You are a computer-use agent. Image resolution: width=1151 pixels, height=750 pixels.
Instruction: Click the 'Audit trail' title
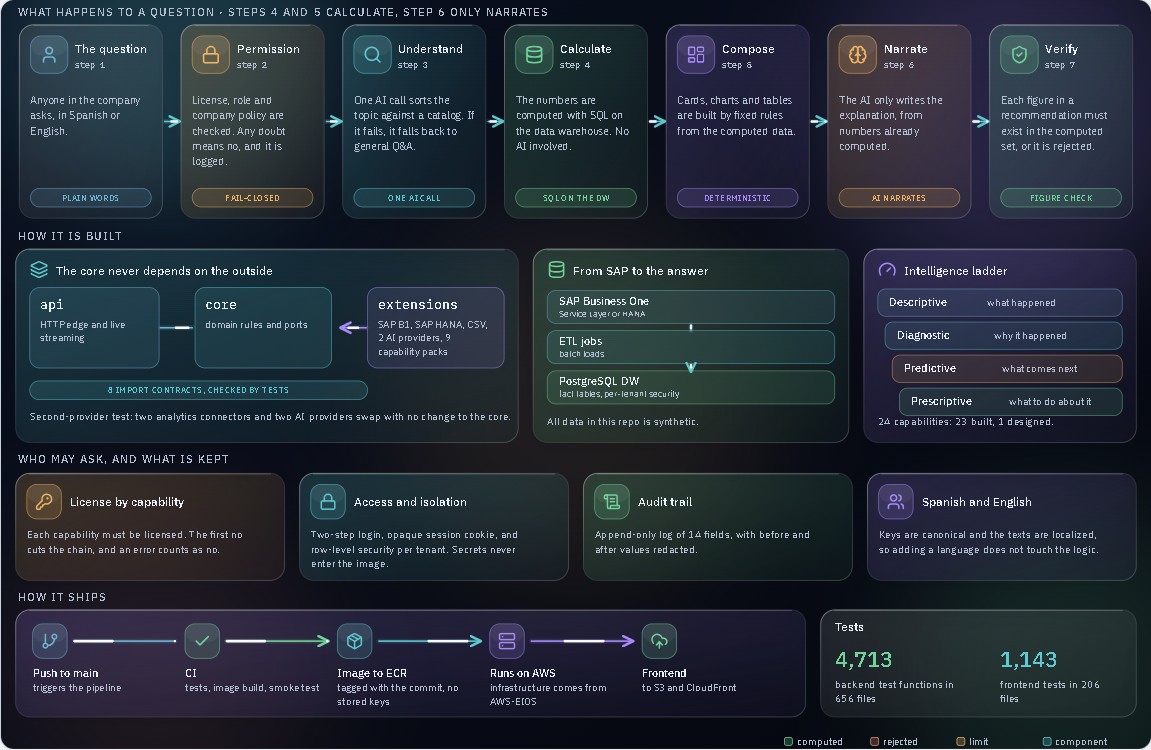click(x=665, y=502)
